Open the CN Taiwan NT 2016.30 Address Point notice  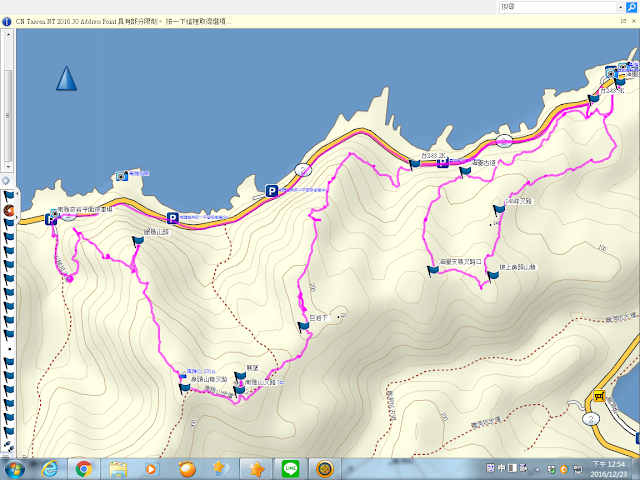pyautogui.click(x=123, y=22)
